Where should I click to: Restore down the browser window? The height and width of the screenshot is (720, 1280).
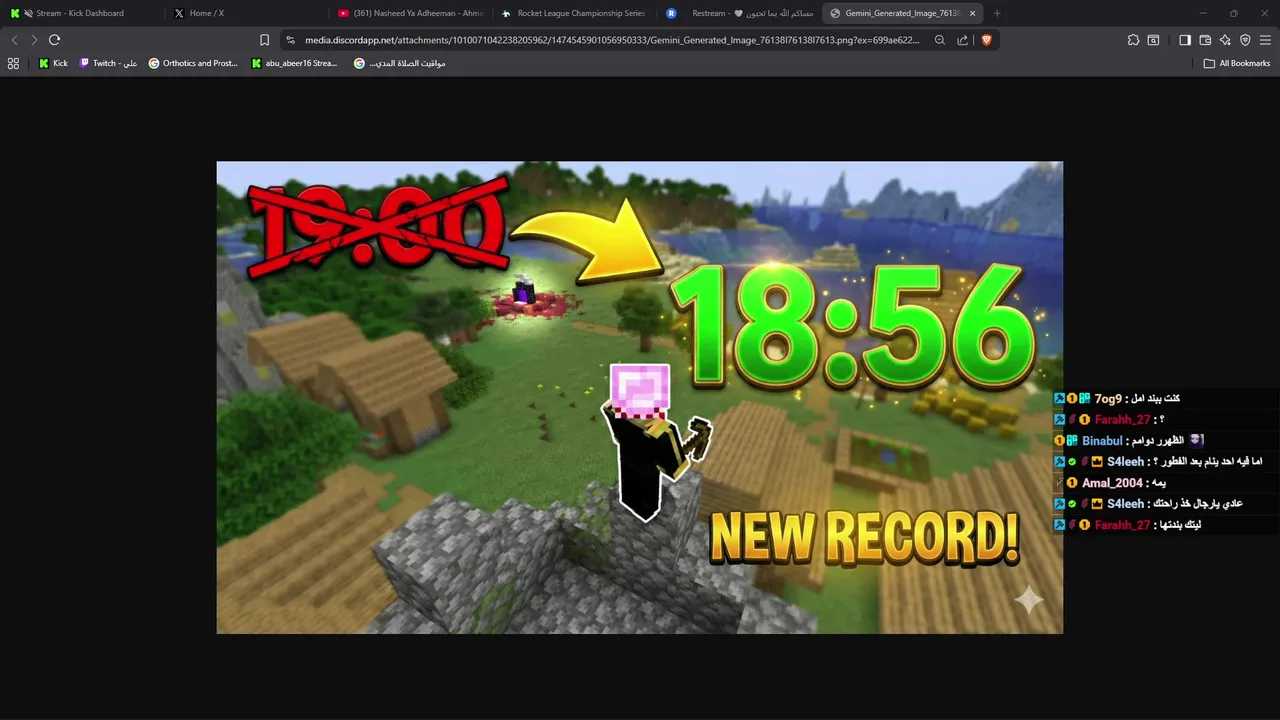coord(1233,13)
